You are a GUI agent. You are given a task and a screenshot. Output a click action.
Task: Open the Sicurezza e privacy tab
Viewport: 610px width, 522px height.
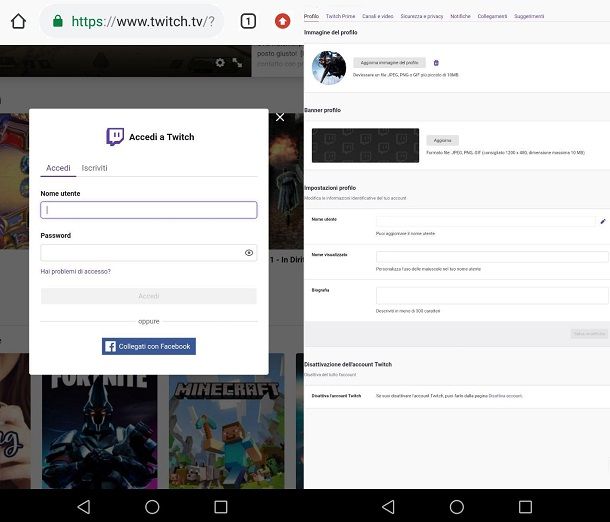click(x=422, y=16)
